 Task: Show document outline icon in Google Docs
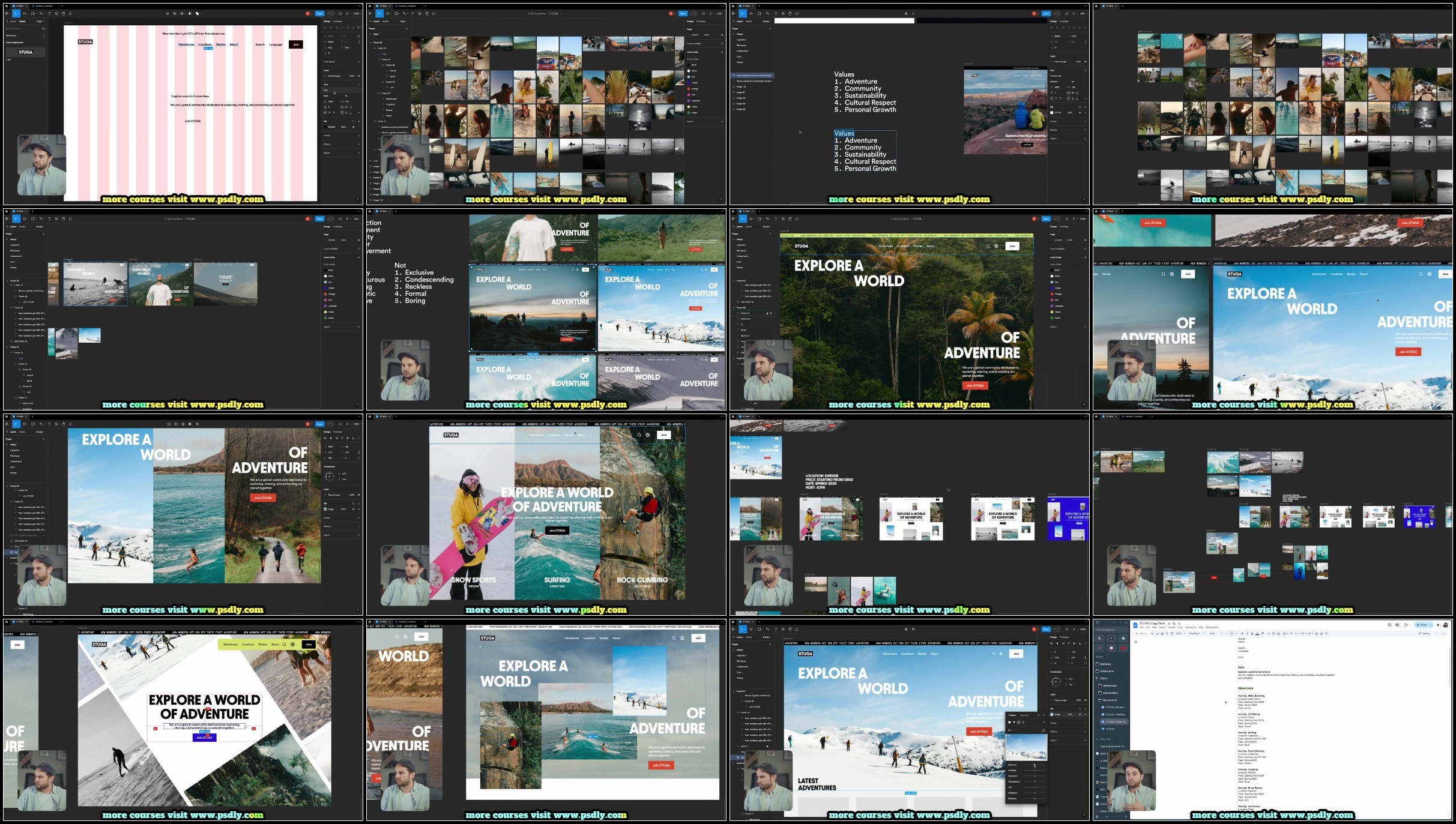click(x=1135, y=642)
